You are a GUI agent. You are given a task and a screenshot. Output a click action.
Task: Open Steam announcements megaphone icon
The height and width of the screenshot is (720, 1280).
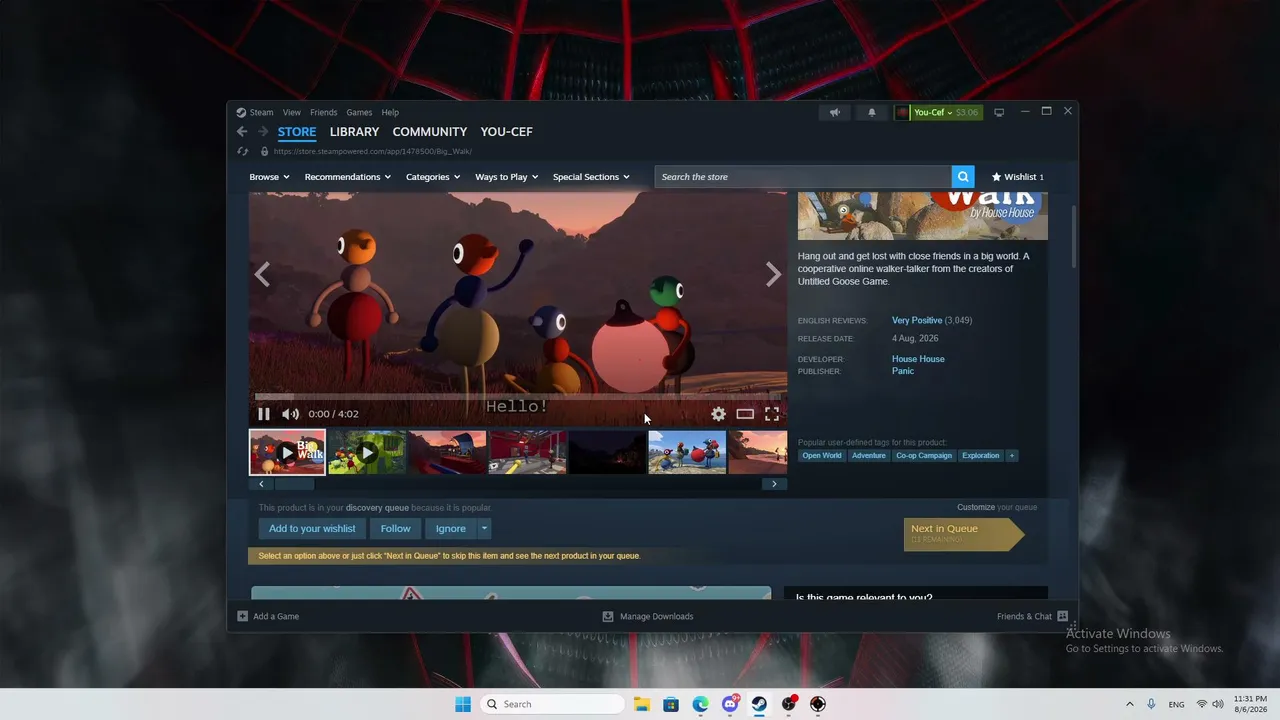pyautogui.click(x=835, y=113)
